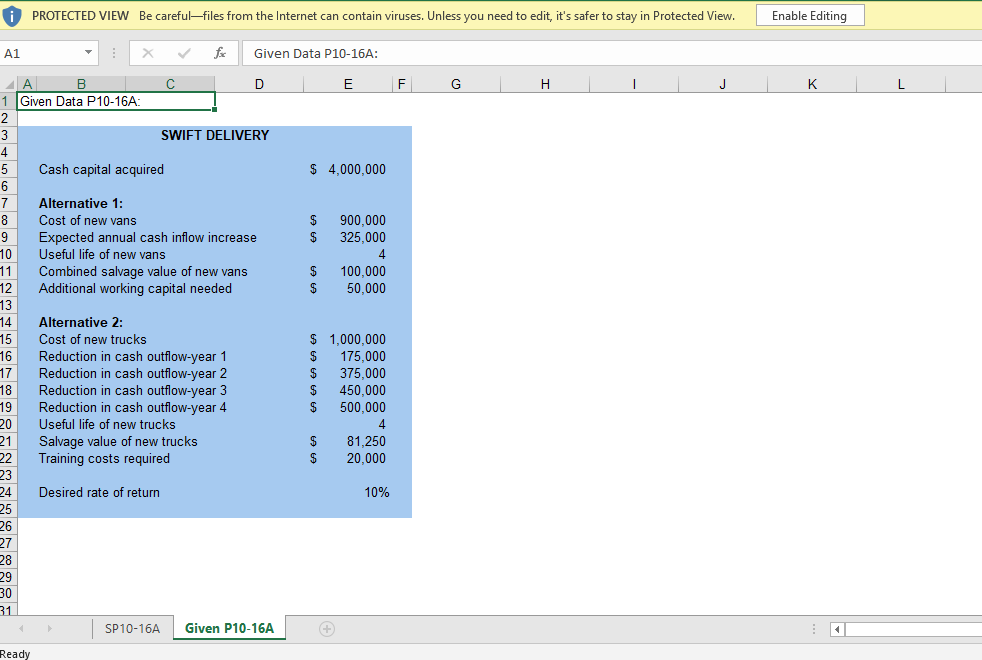Click Reduction in cash outflow-year 2 label
Screen dimensions: 982x660
pyautogui.click(x=133, y=373)
